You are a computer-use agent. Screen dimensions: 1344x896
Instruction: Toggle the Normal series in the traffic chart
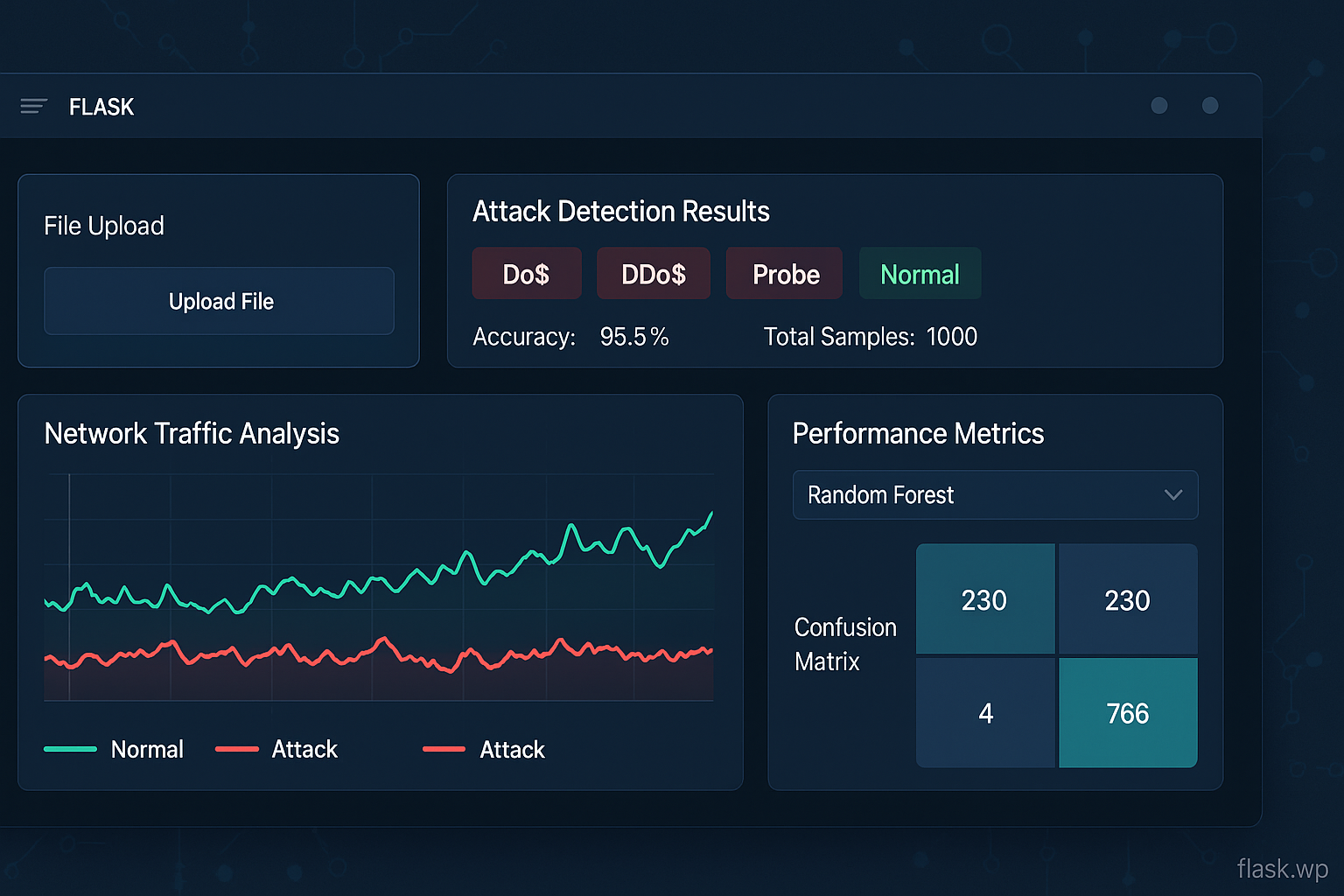tap(147, 748)
